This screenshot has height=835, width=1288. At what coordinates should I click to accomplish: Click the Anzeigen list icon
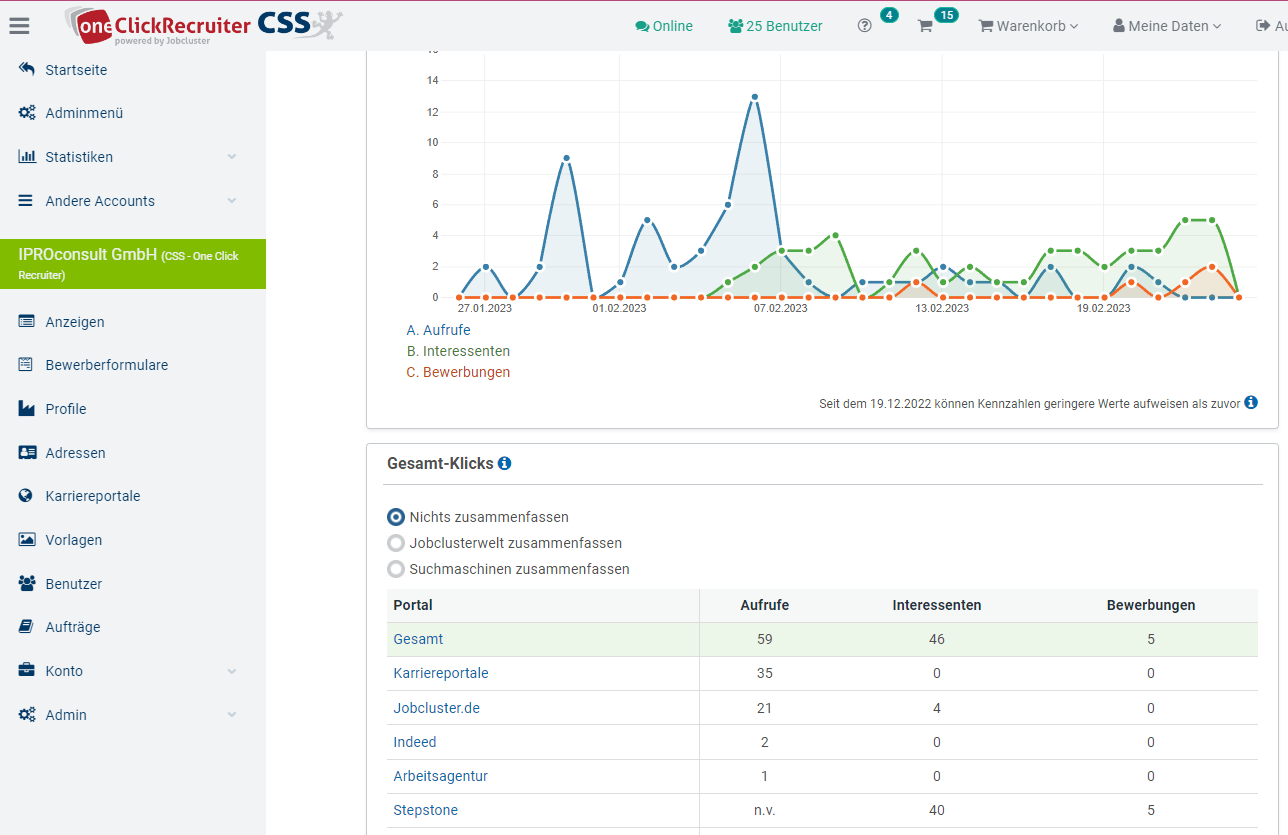pyautogui.click(x=27, y=322)
